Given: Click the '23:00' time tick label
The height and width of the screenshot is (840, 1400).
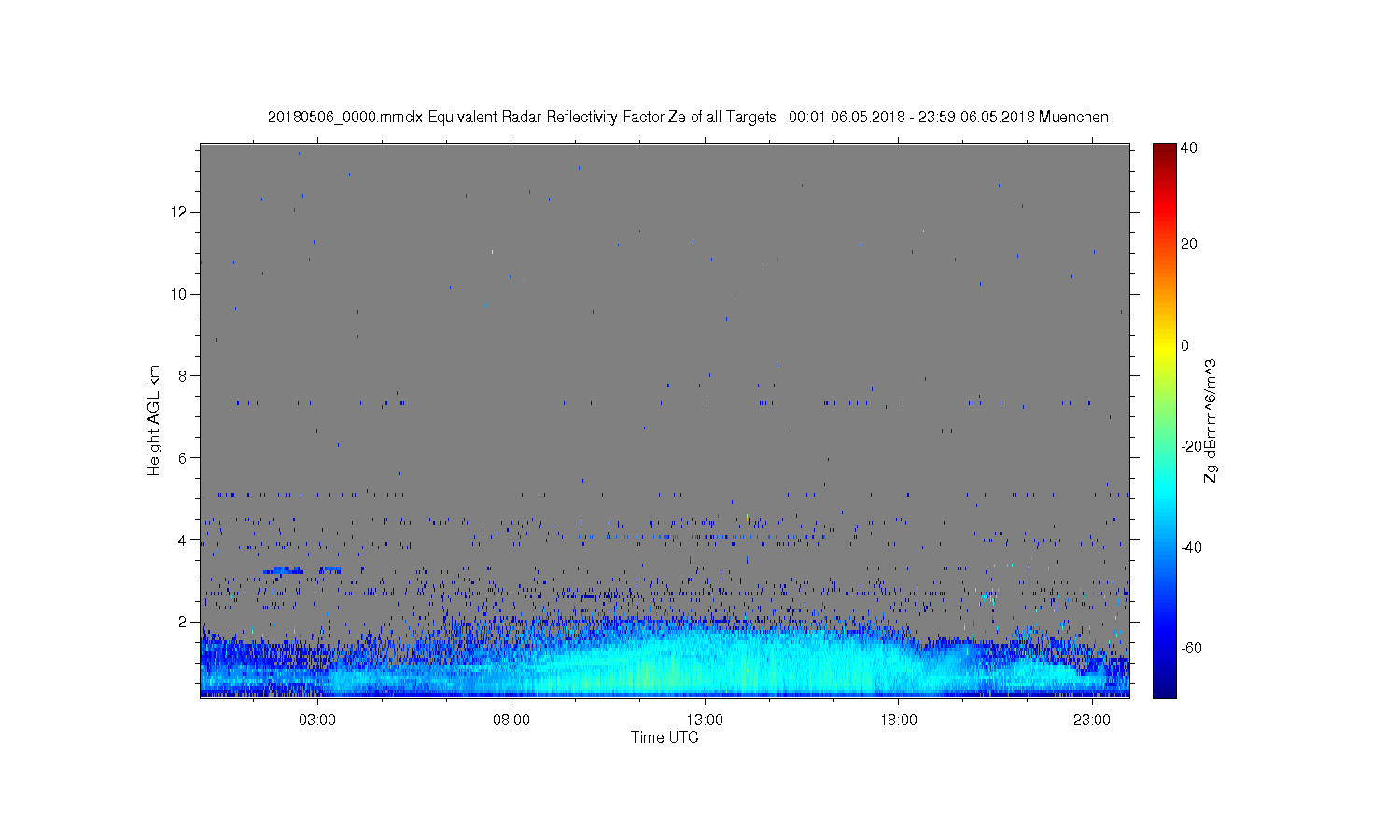Looking at the screenshot, I should (1092, 721).
